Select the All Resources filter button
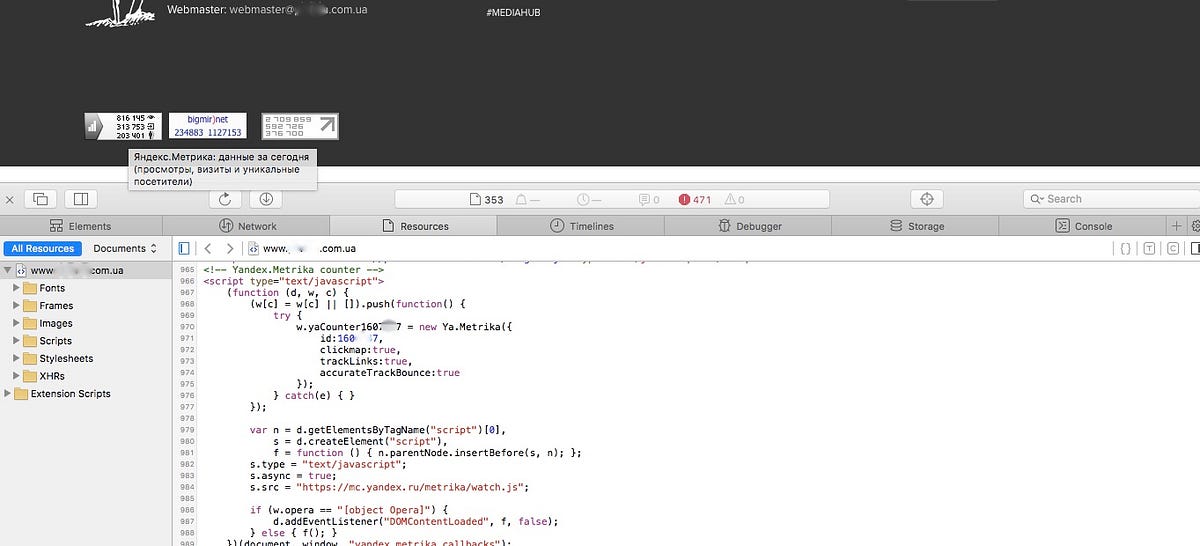The width and height of the screenshot is (1200, 546). coord(42,248)
